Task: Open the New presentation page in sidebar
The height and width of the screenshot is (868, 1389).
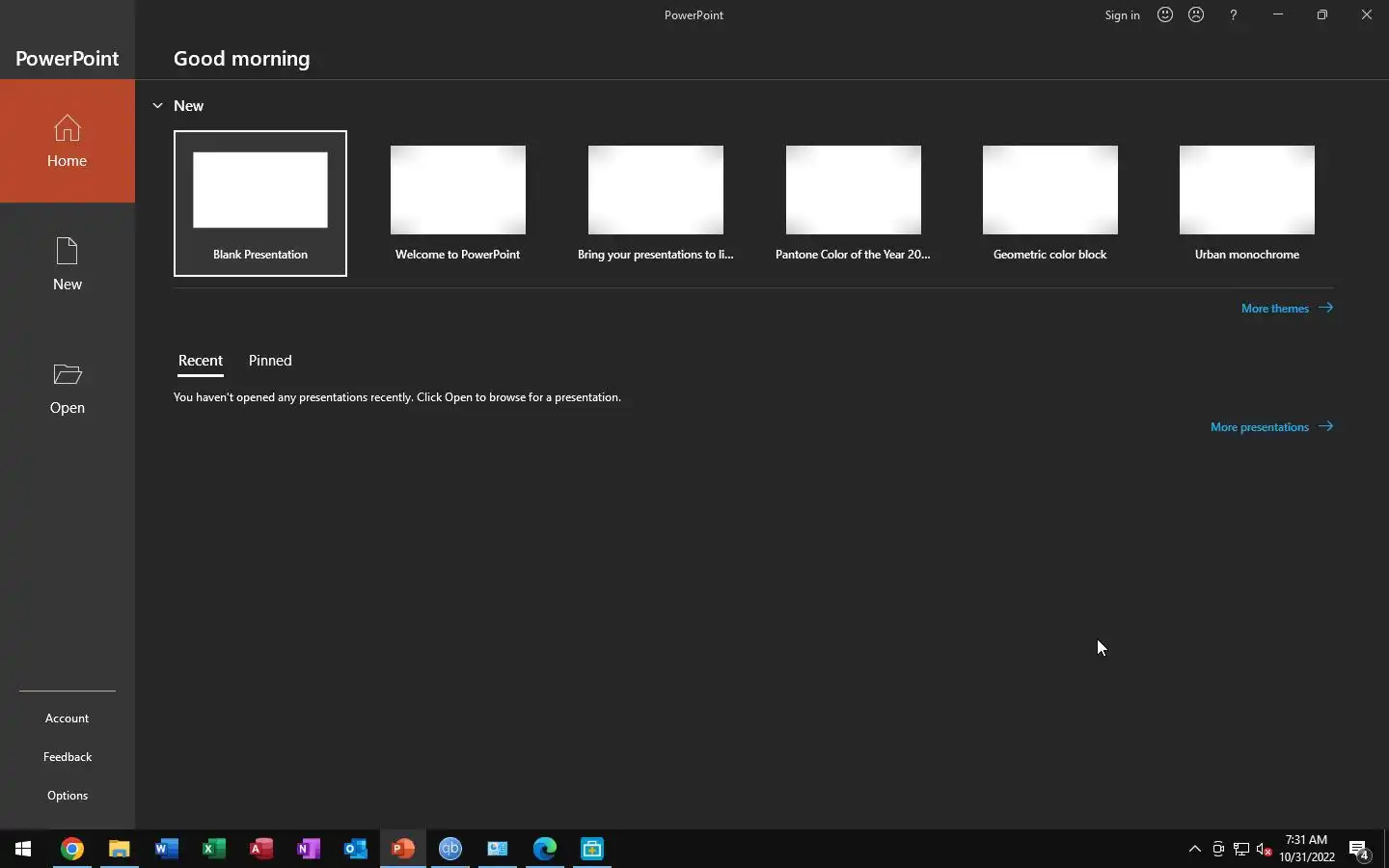Action: tap(68, 264)
